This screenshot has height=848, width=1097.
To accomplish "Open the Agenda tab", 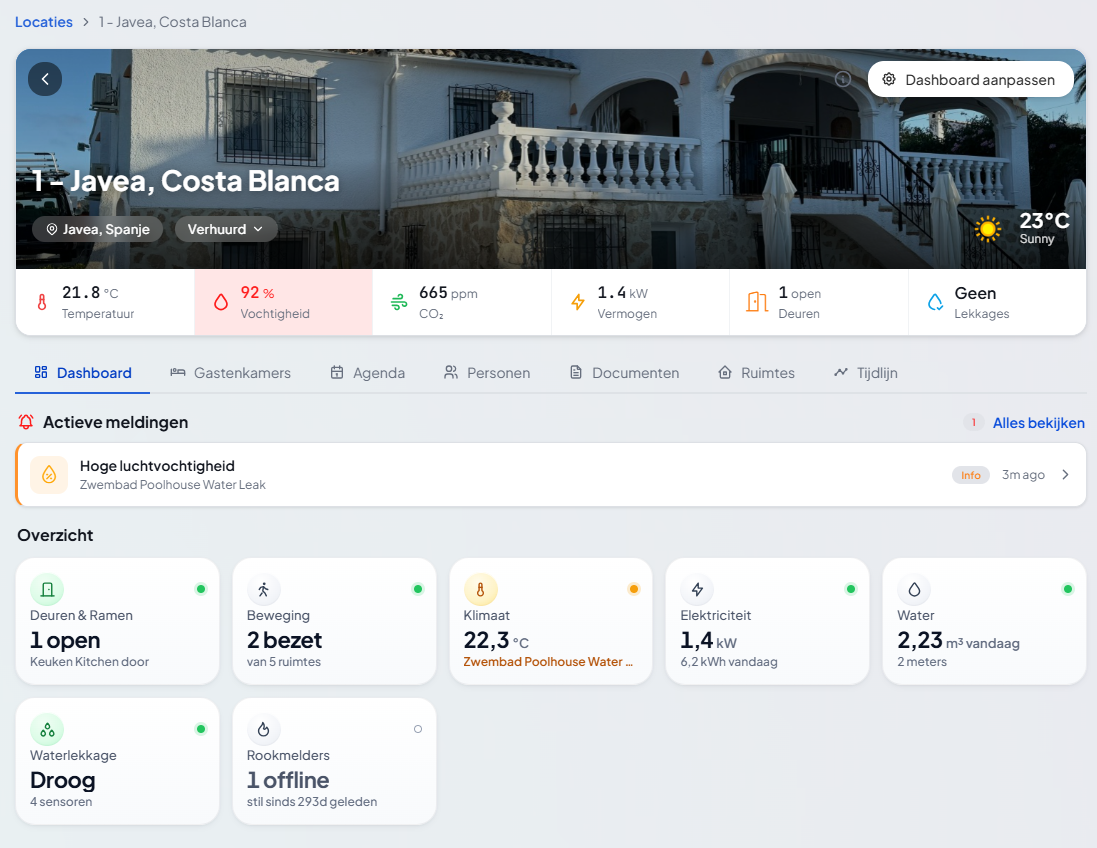I will point(367,373).
